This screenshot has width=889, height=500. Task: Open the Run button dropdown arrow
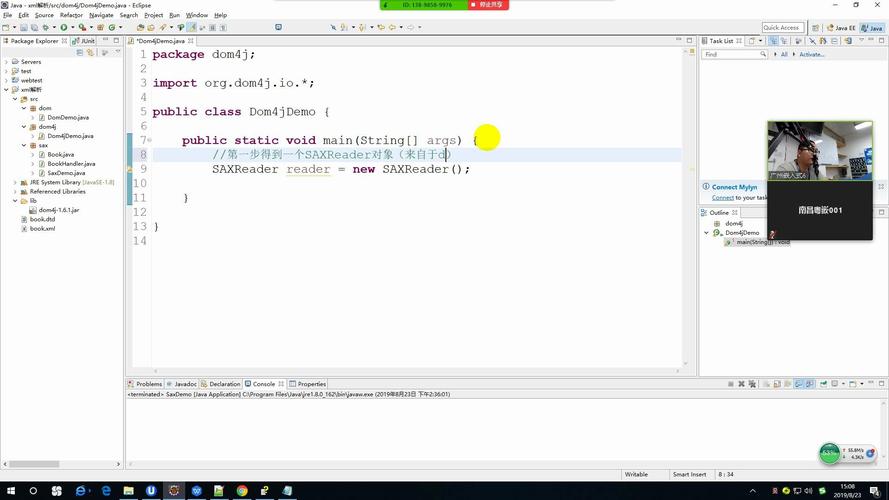73,27
